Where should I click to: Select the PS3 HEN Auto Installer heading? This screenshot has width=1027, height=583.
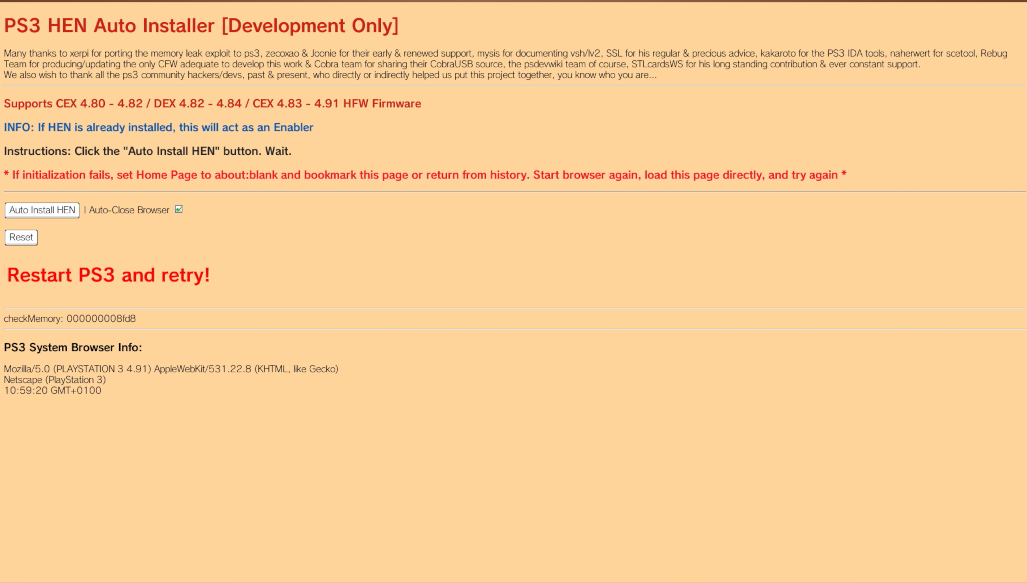click(201, 26)
